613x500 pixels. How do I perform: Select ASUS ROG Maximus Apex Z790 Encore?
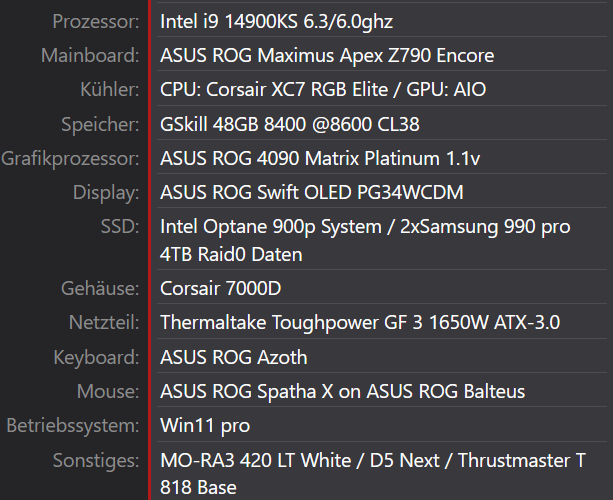327,55
